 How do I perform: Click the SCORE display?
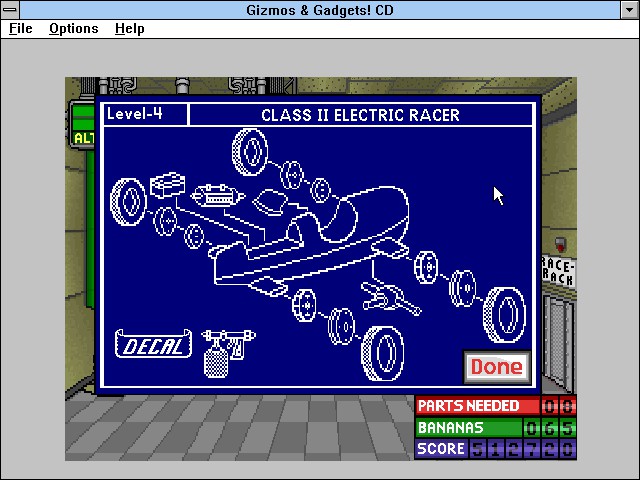click(496, 449)
